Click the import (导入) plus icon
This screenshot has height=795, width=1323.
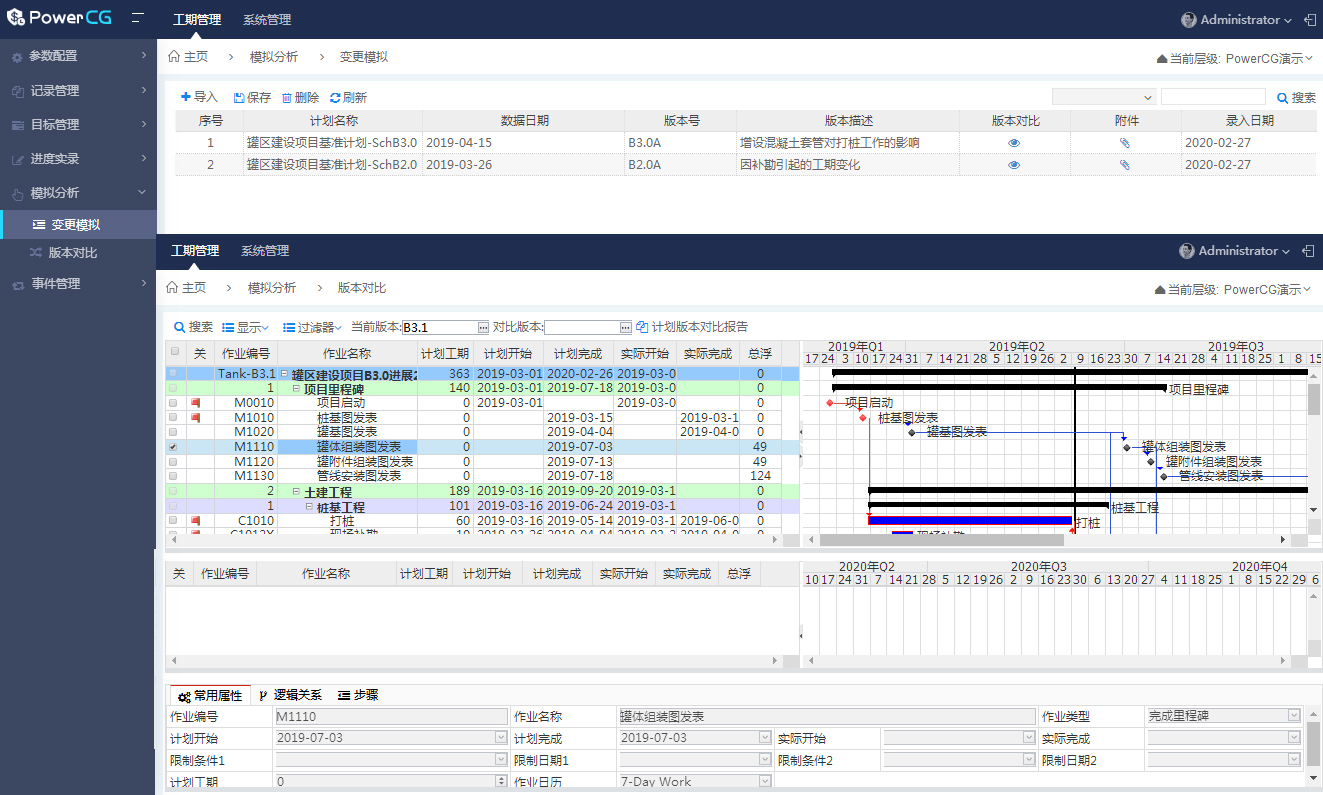(185, 97)
